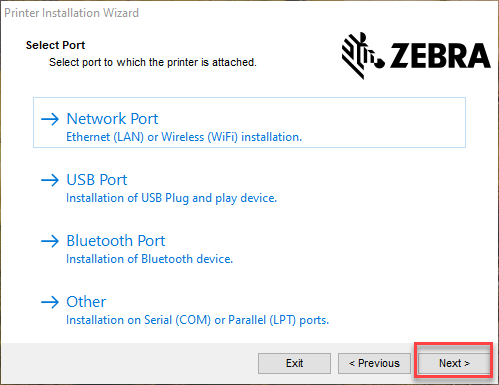Image resolution: width=499 pixels, height=385 pixels.
Task: Click the arrow icon beside USB Port
Action: [50, 180]
